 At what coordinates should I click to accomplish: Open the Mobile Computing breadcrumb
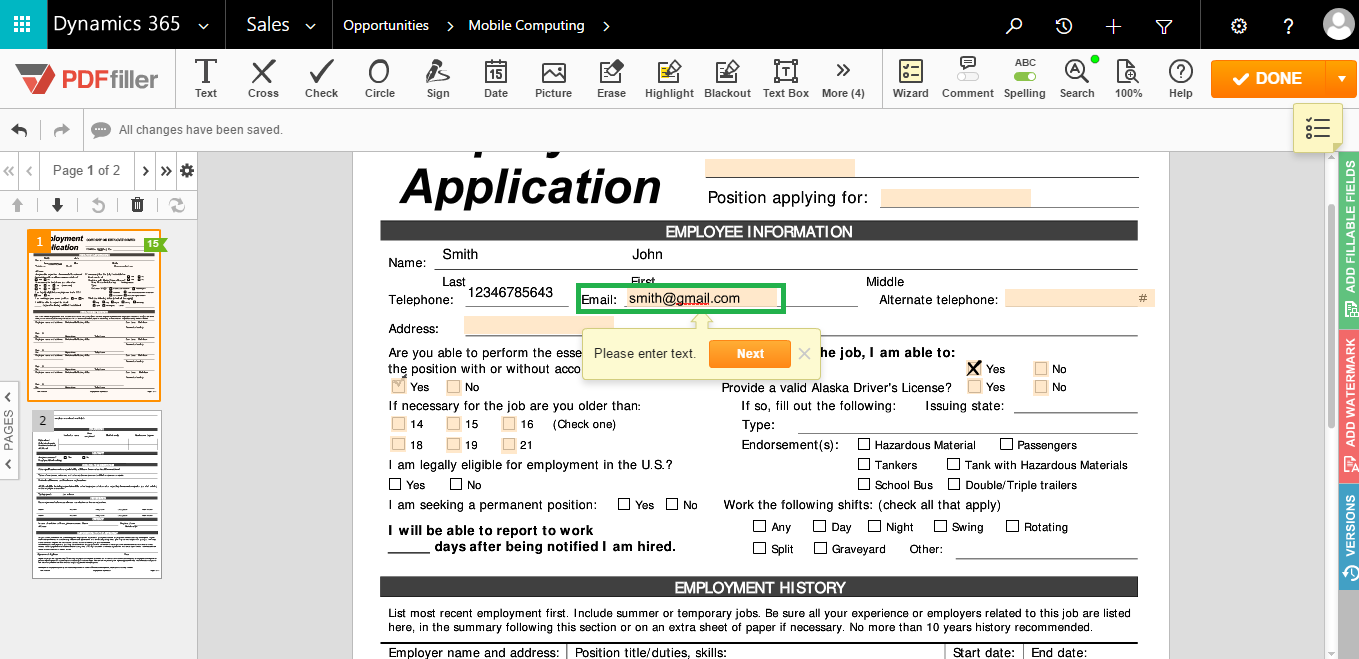point(526,26)
